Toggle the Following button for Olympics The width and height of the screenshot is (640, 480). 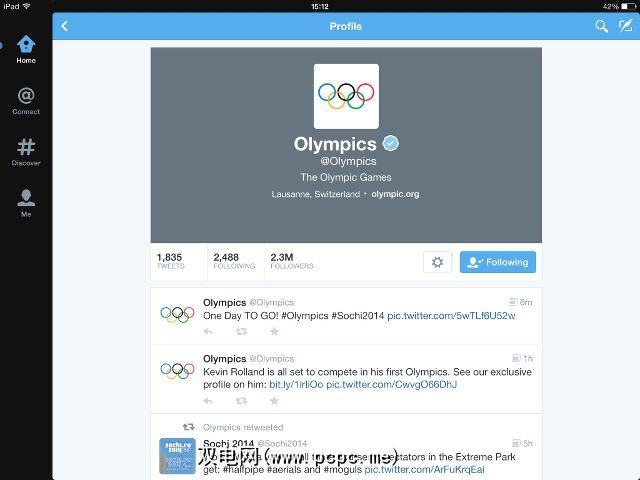coord(498,262)
